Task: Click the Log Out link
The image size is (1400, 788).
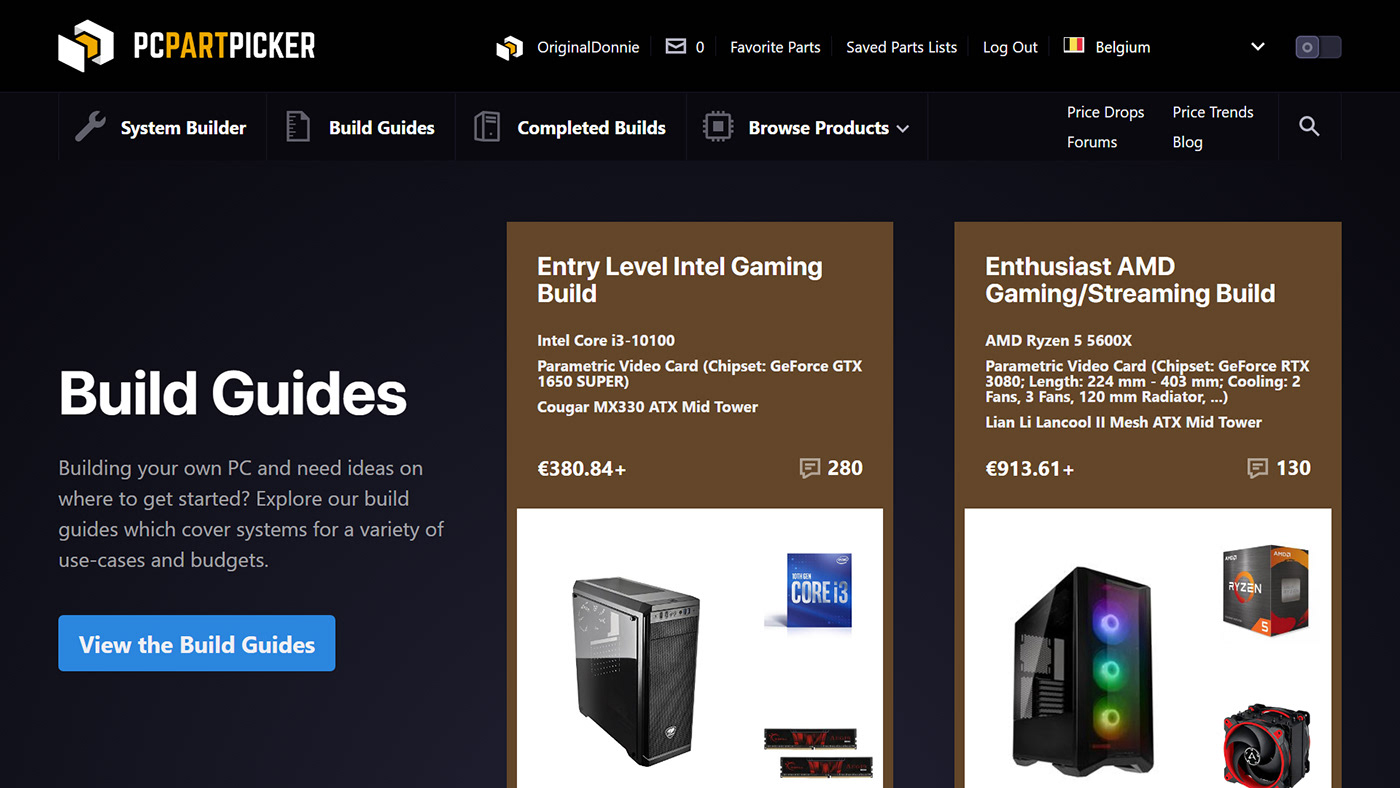Action: tap(1010, 47)
